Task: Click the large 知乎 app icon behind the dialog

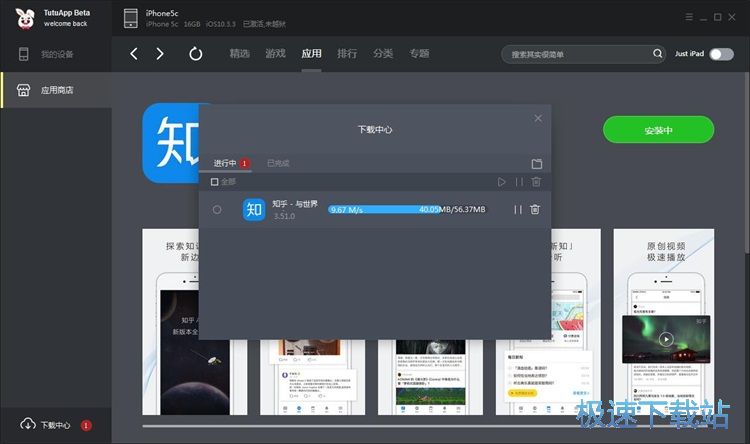Action: [171, 143]
